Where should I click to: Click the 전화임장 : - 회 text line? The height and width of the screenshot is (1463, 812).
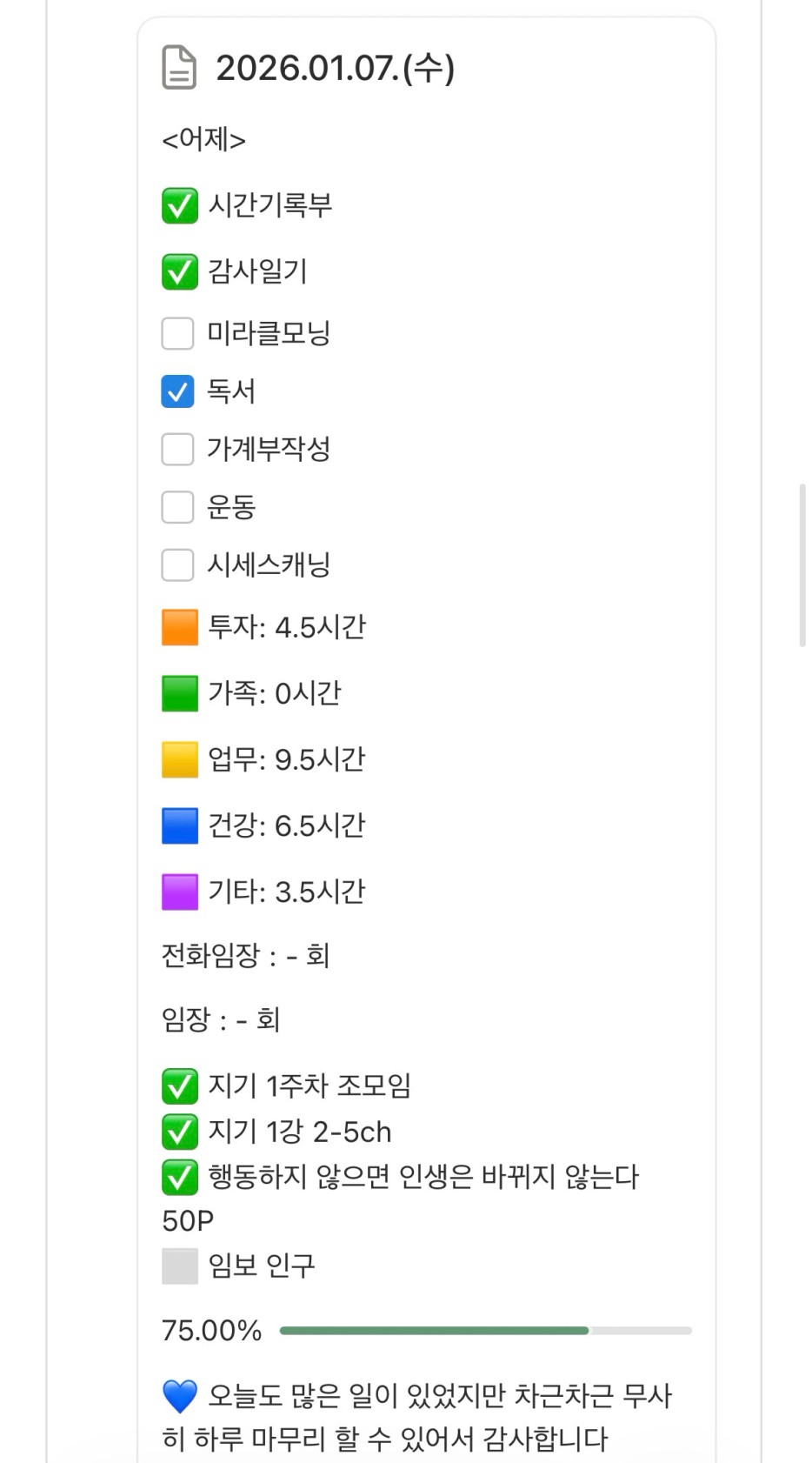point(245,956)
